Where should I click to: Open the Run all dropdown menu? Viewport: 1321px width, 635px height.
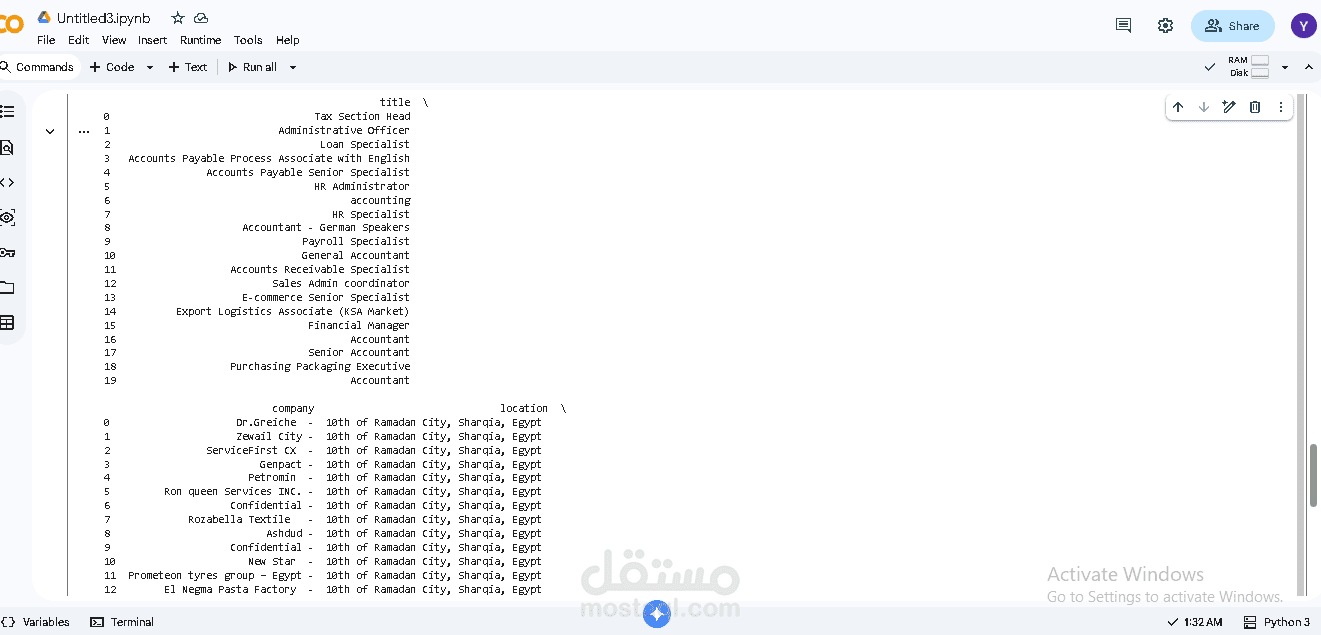coord(291,67)
